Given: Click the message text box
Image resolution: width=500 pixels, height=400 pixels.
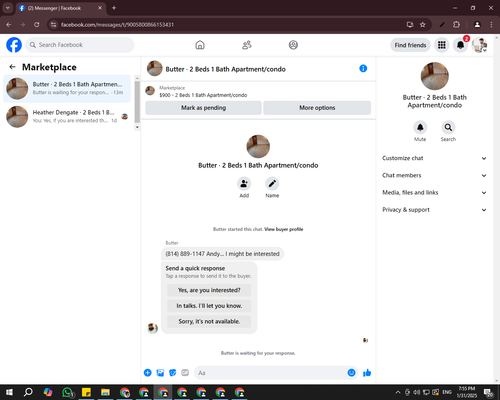Looking at the screenshot, I should [270, 373].
